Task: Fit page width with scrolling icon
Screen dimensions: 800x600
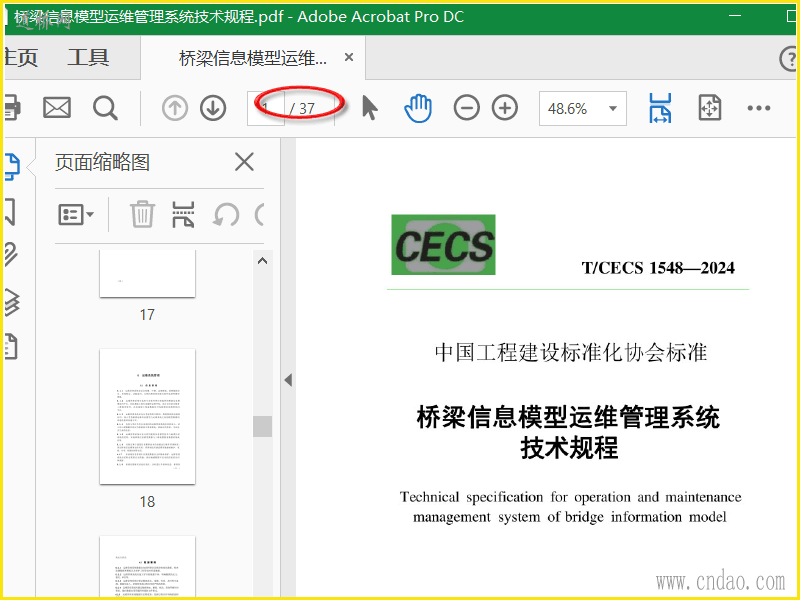Action: [660, 108]
